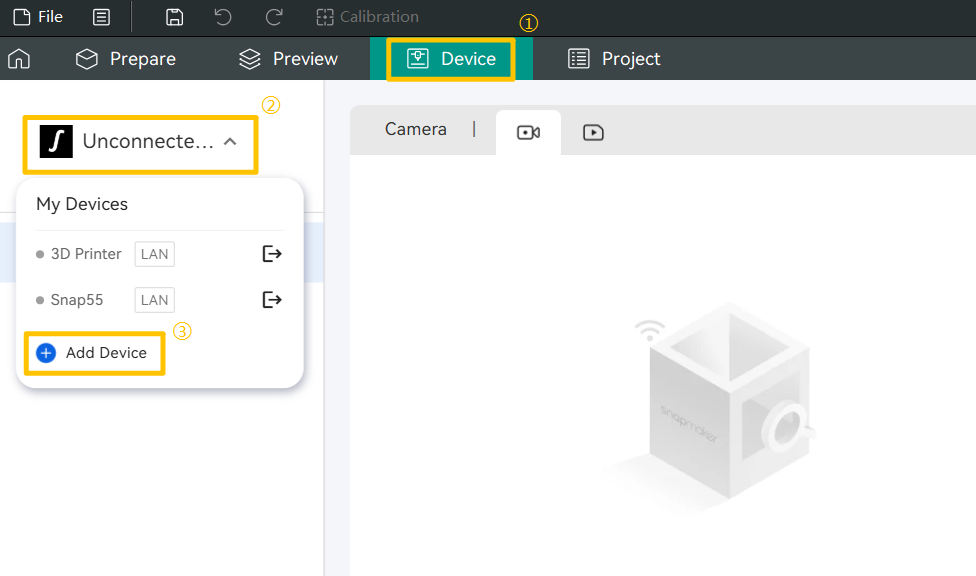Image resolution: width=976 pixels, height=576 pixels.
Task: Click the undo arrow icon
Action: click(223, 17)
